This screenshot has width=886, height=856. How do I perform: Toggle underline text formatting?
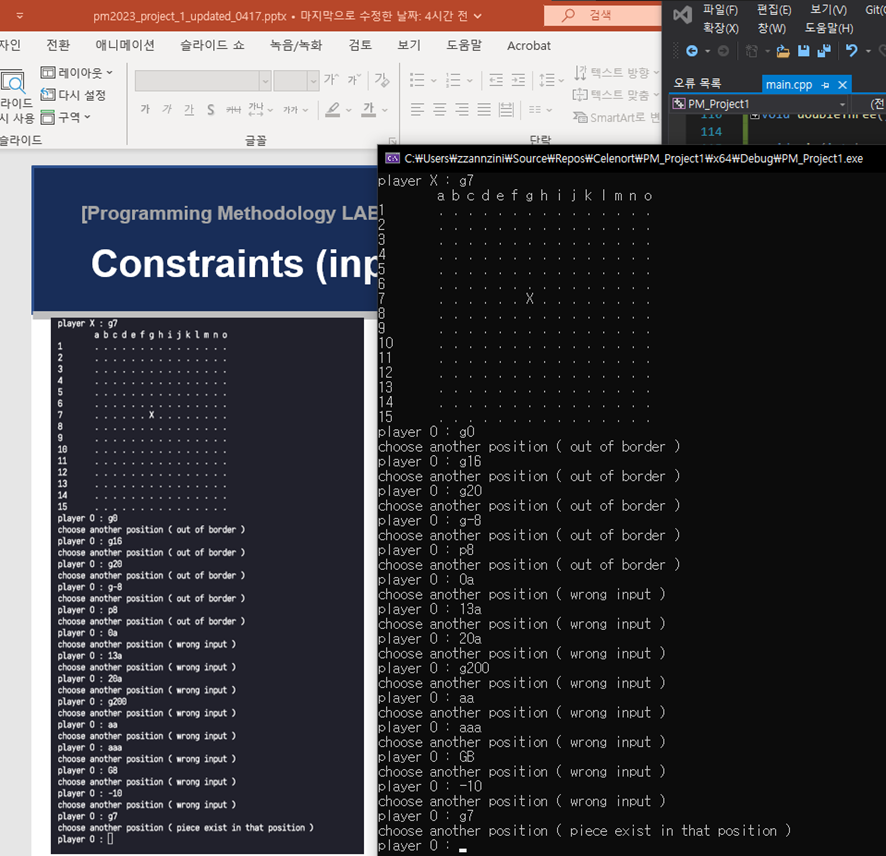189,110
